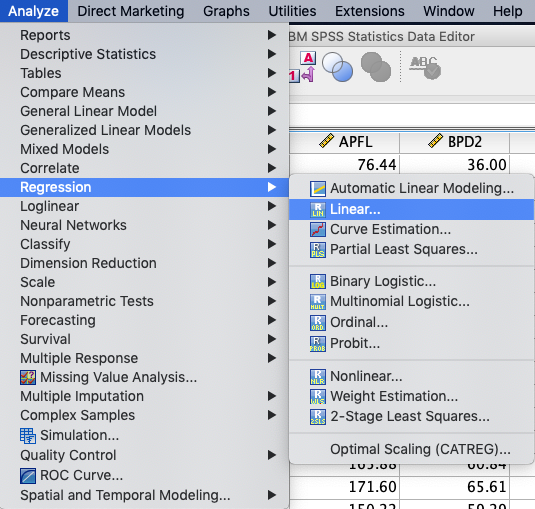Click the Linear regression LIN icon

318,209
